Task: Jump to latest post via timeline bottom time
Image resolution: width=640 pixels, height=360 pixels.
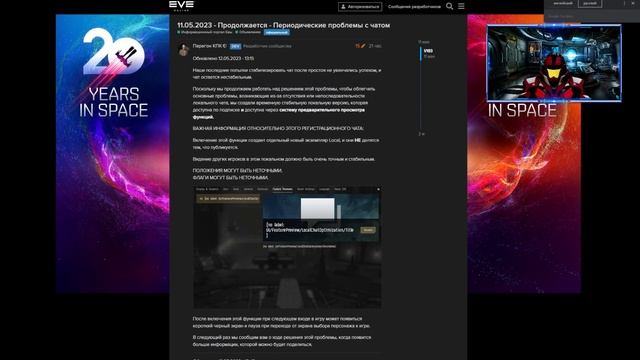Action: pos(421,134)
